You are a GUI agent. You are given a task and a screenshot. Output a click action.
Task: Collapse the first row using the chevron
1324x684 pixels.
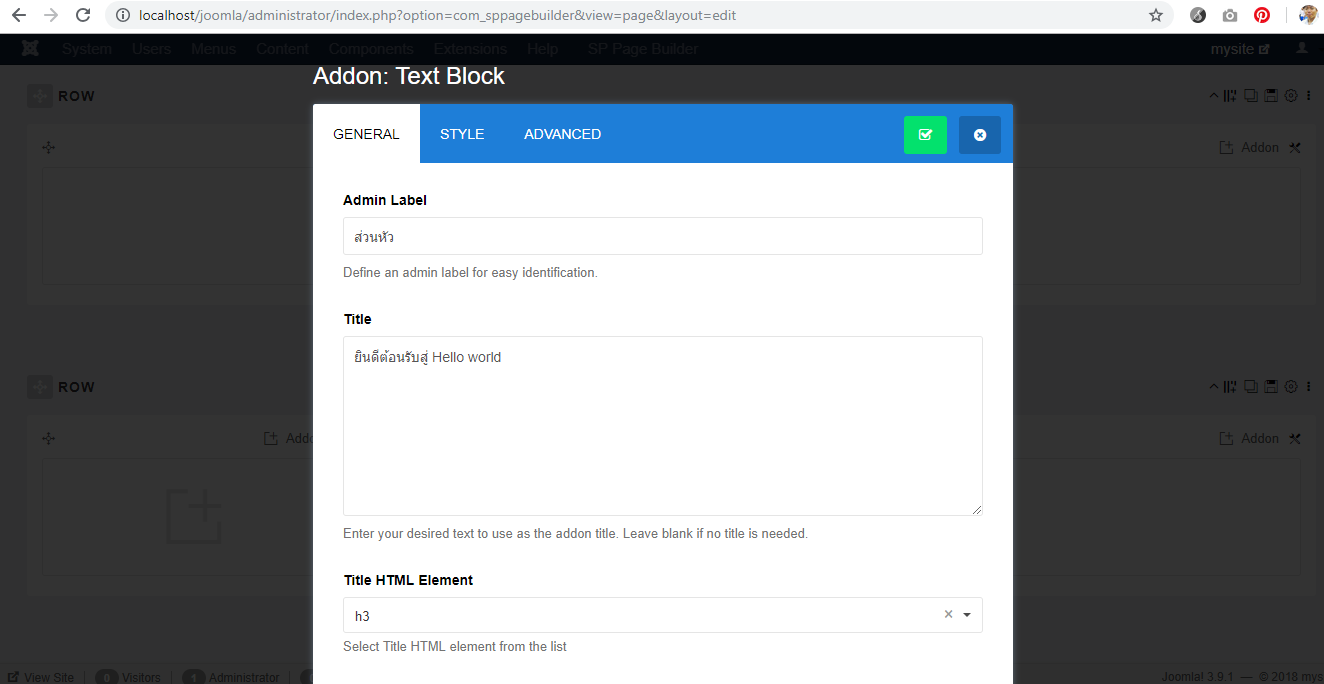coord(1214,96)
